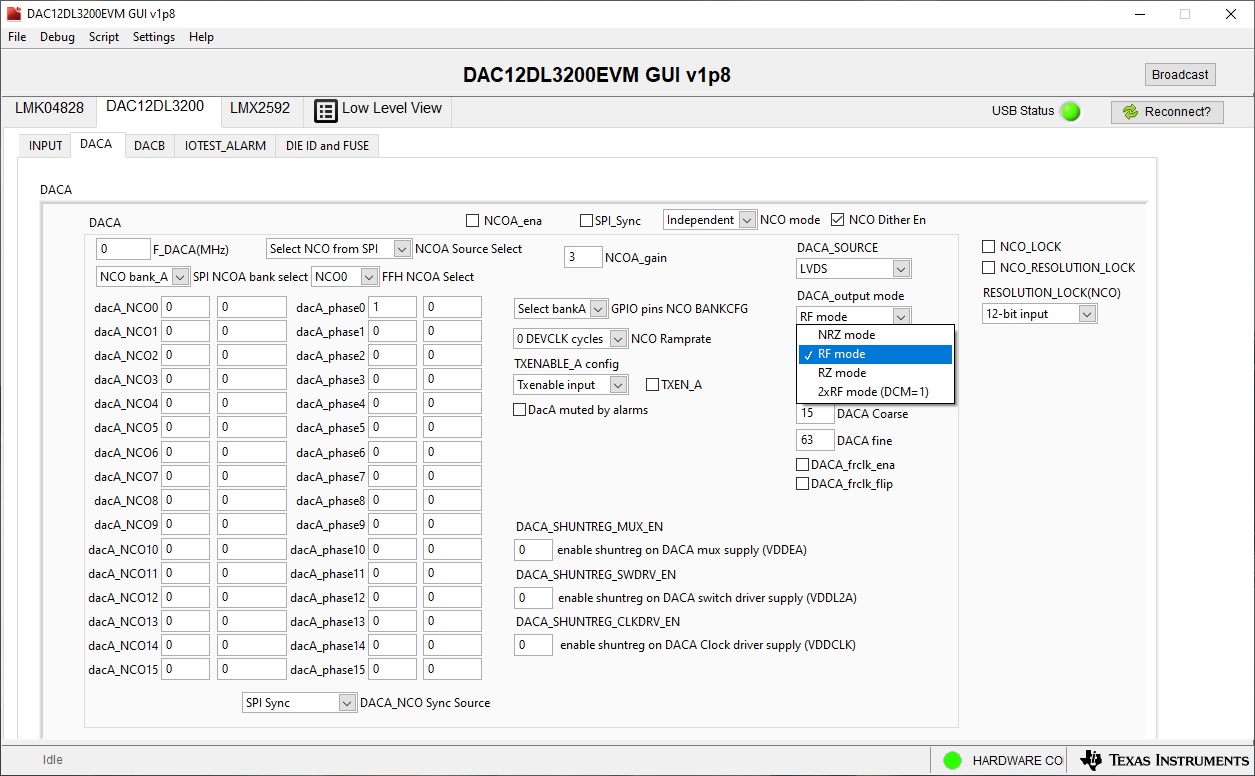Click the NCOA_gain input field
This screenshot has height=776, width=1255.
click(x=582, y=256)
